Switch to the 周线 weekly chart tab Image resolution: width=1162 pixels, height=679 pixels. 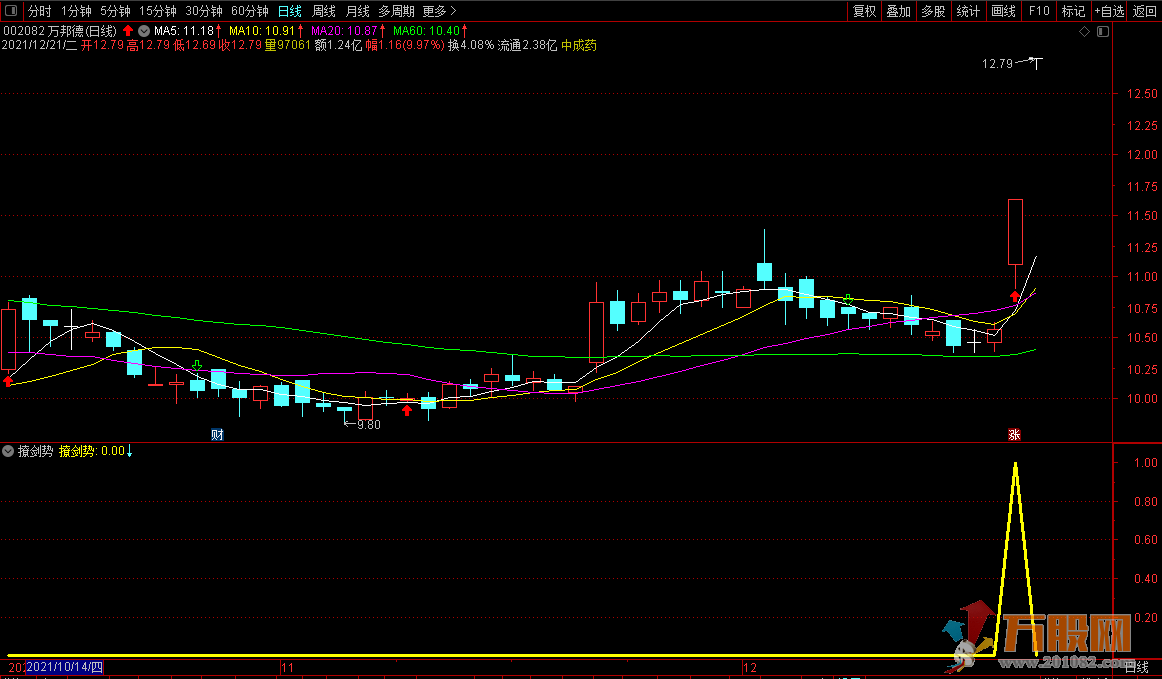pos(324,11)
